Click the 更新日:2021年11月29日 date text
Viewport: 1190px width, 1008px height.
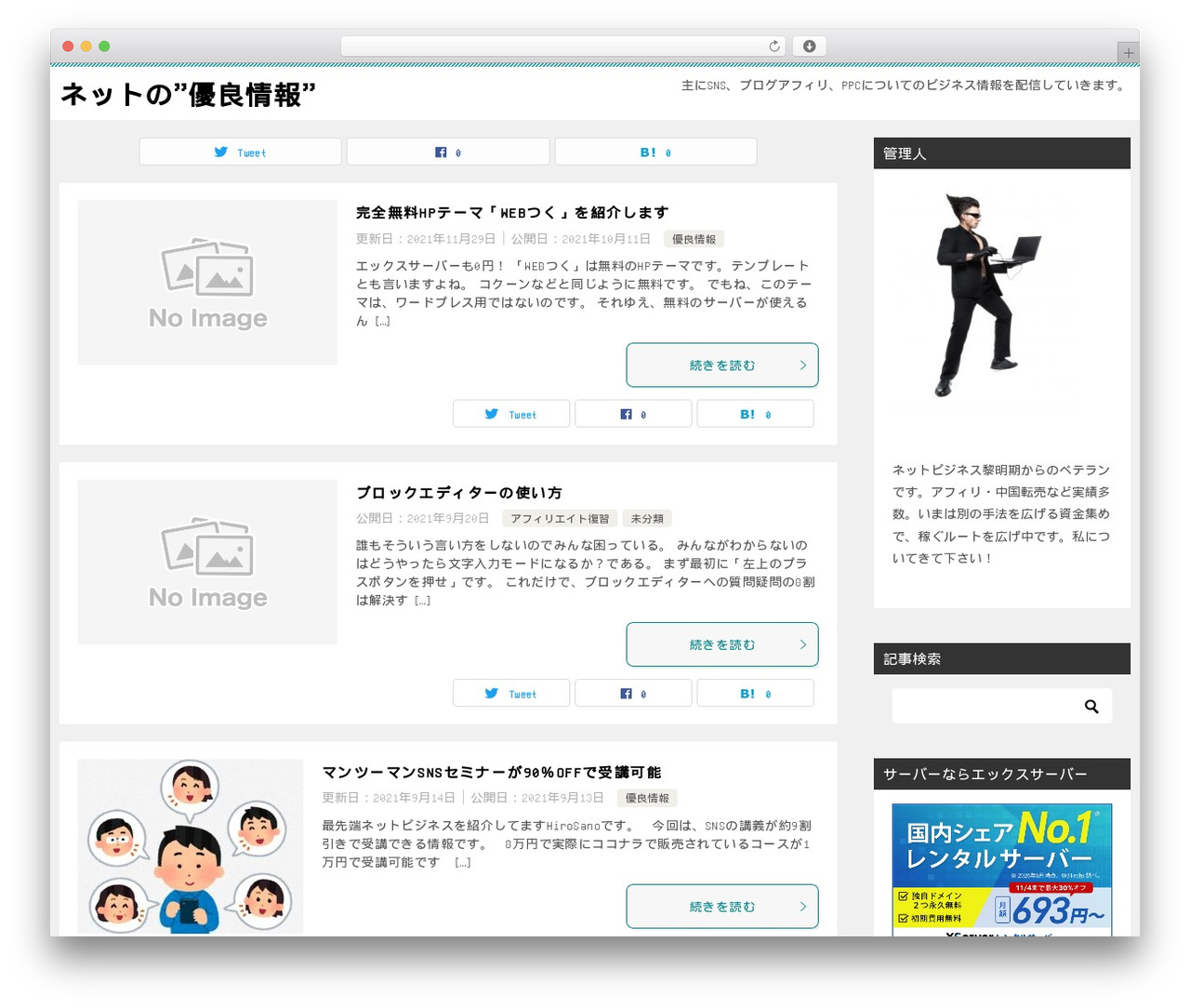(x=426, y=239)
